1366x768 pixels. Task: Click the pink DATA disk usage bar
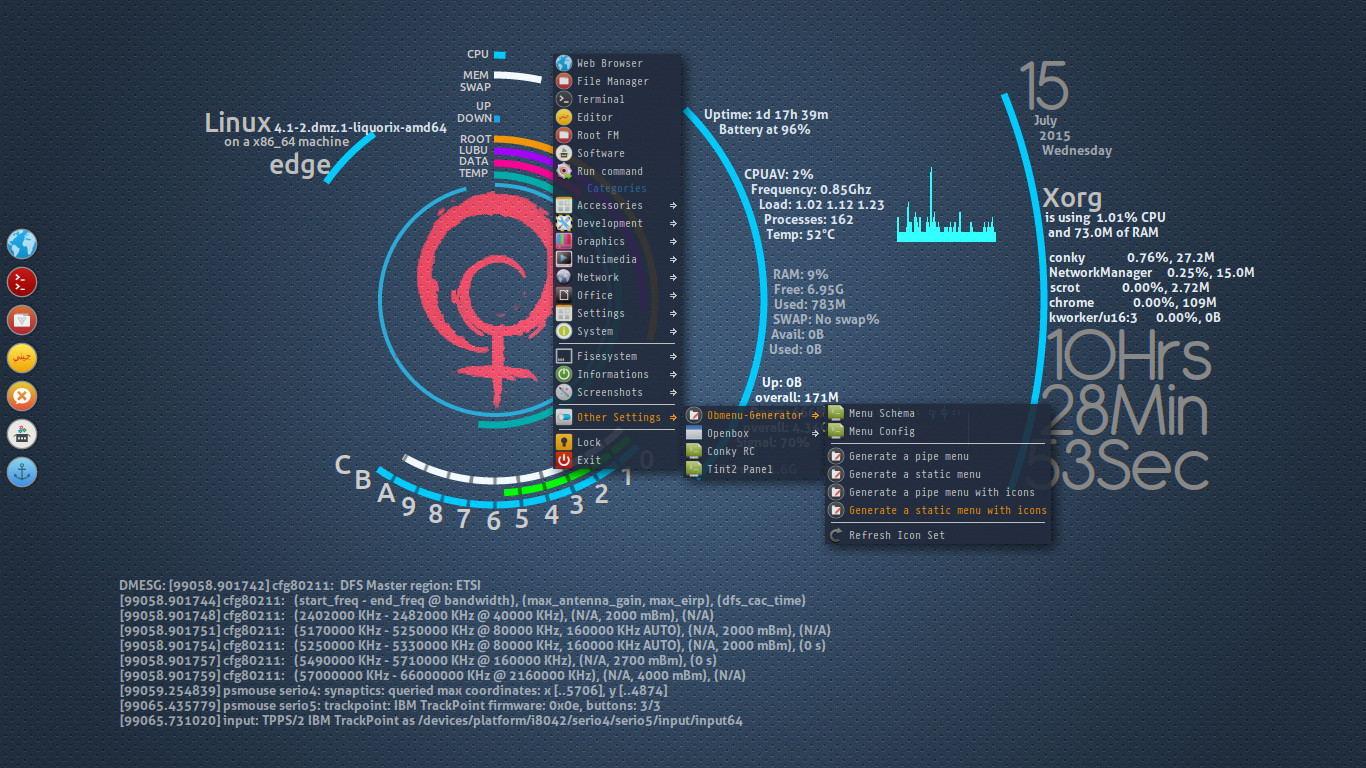(x=524, y=164)
